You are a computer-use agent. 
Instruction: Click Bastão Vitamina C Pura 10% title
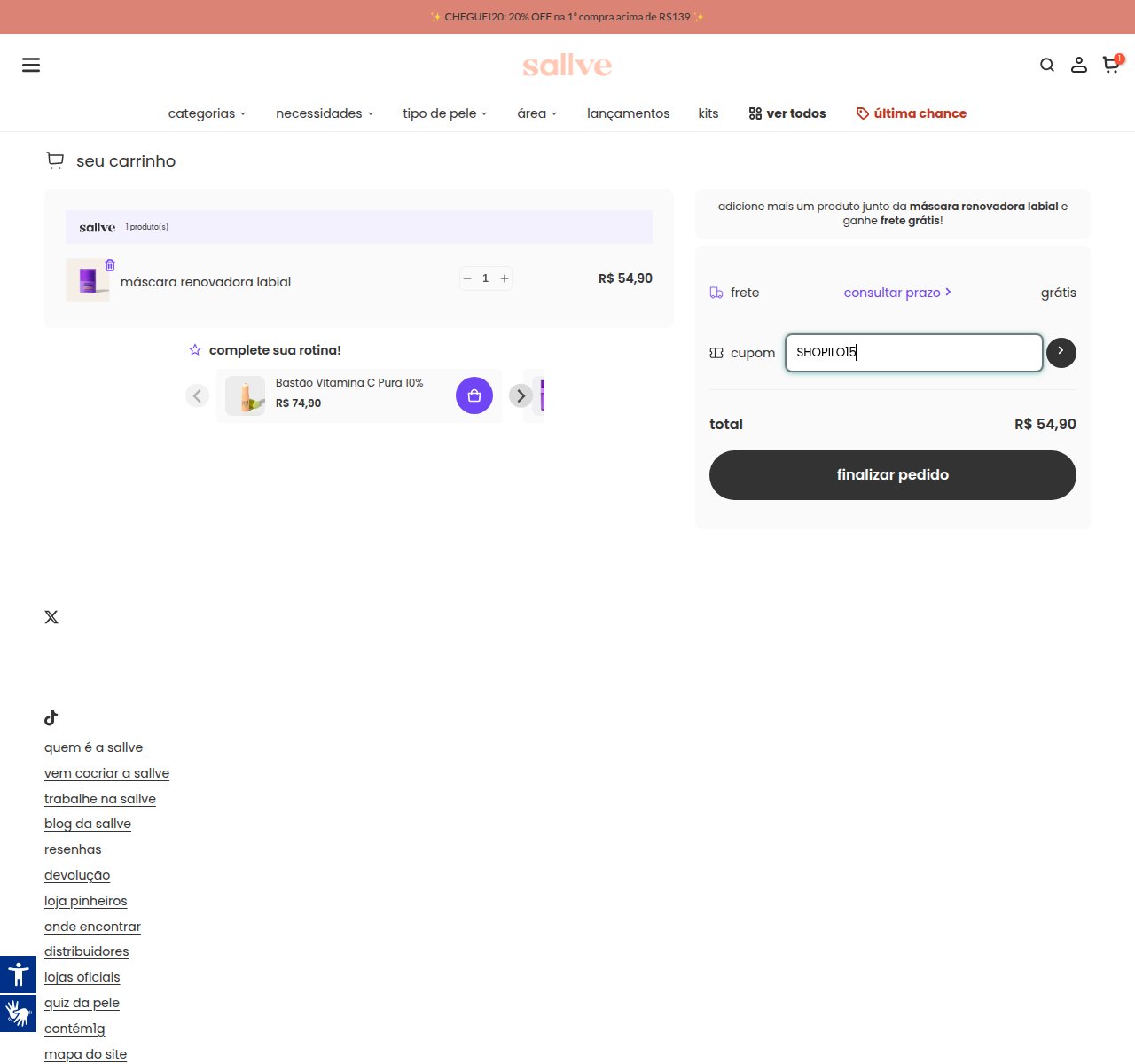pyautogui.click(x=349, y=383)
